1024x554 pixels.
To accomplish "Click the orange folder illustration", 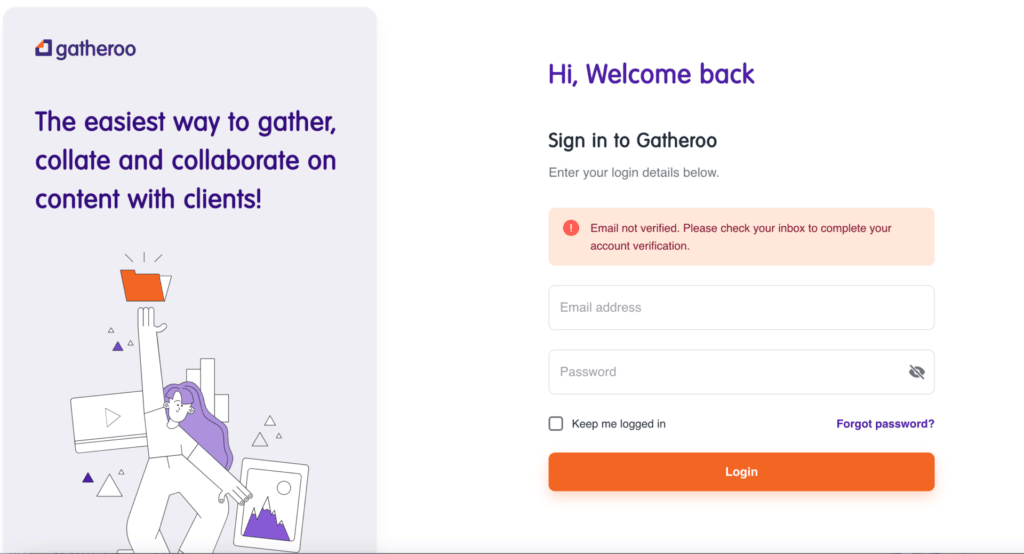I will 146,285.
